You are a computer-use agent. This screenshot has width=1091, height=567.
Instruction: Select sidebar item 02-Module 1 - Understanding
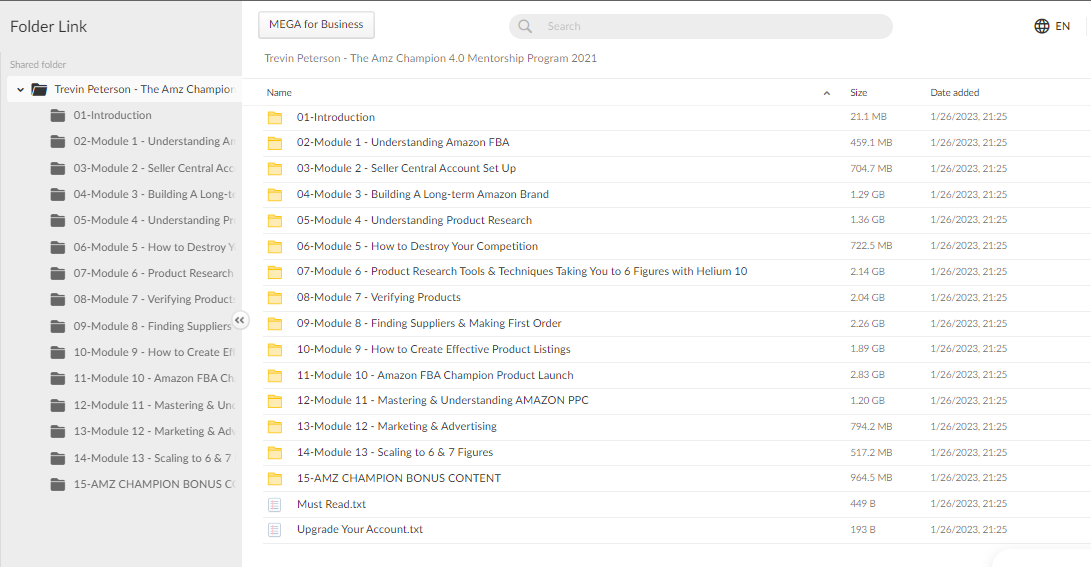click(x=153, y=141)
